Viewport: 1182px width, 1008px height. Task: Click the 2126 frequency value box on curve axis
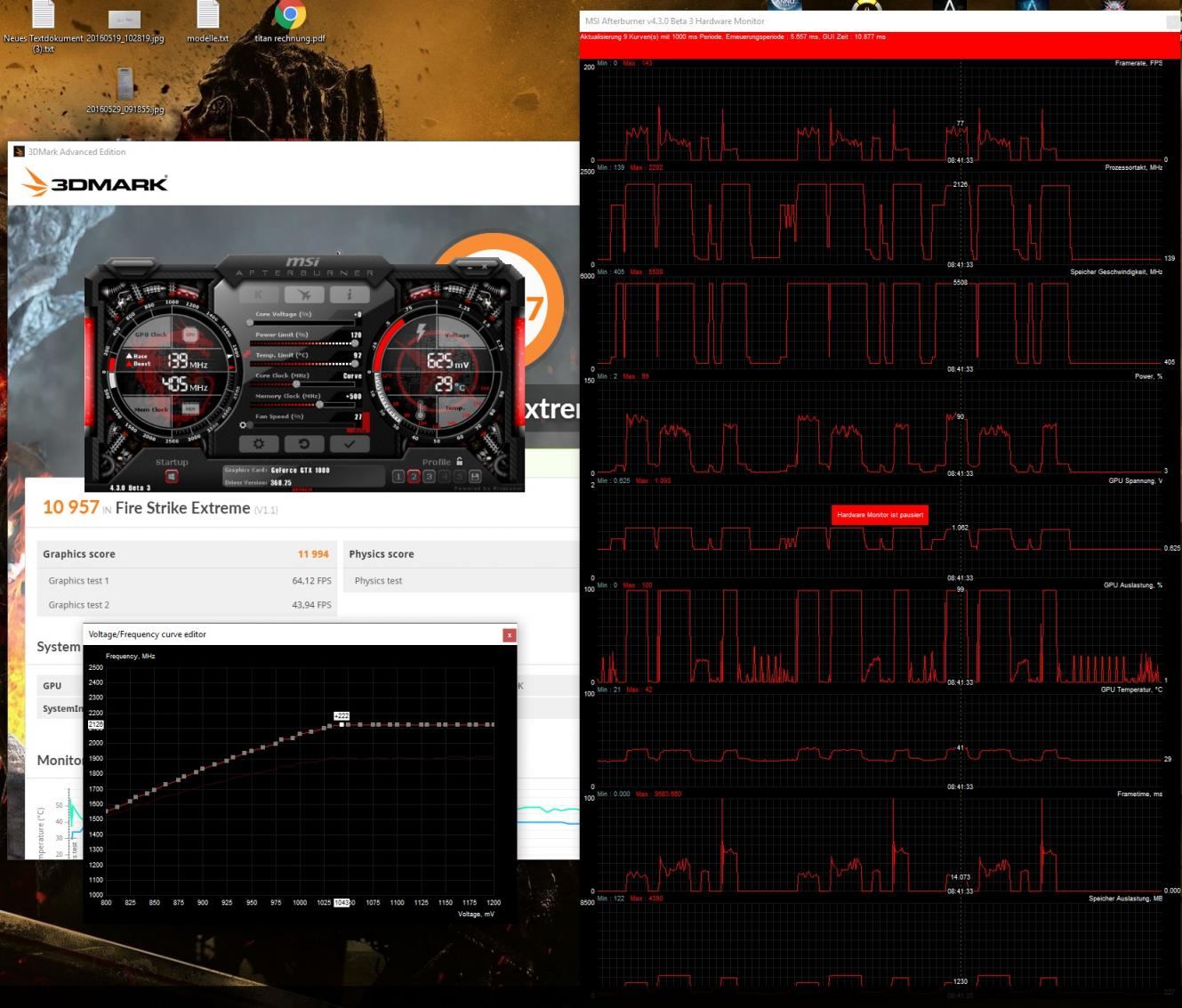(x=96, y=725)
